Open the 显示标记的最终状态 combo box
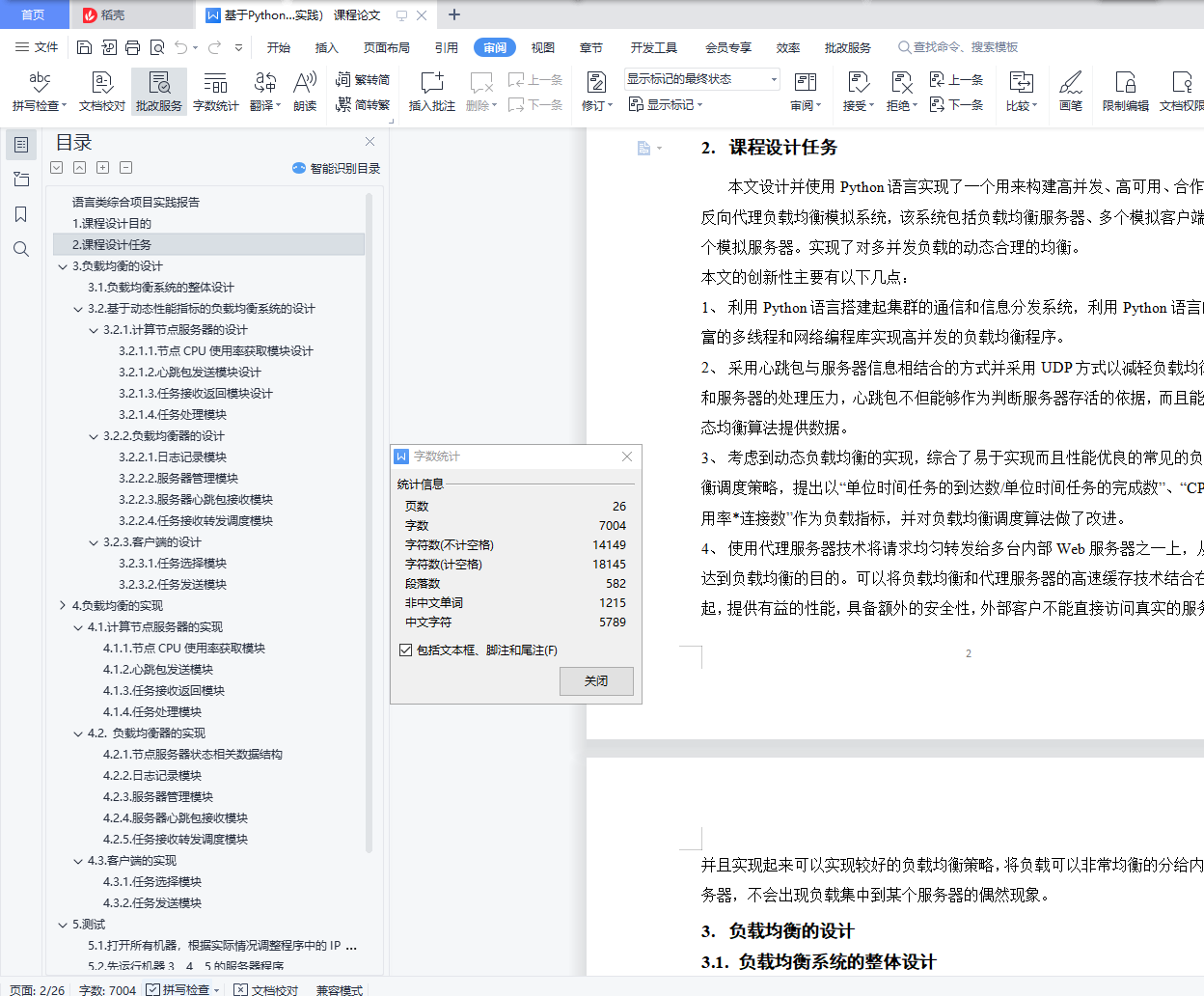1204x996 pixels. coord(701,79)
